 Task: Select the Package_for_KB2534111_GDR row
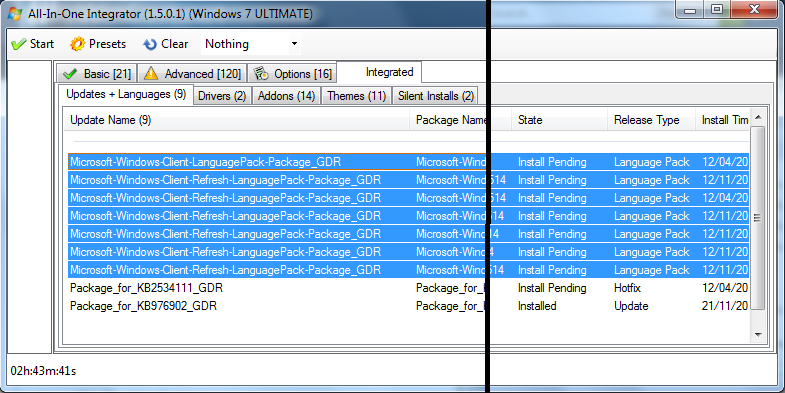[409, 288]
